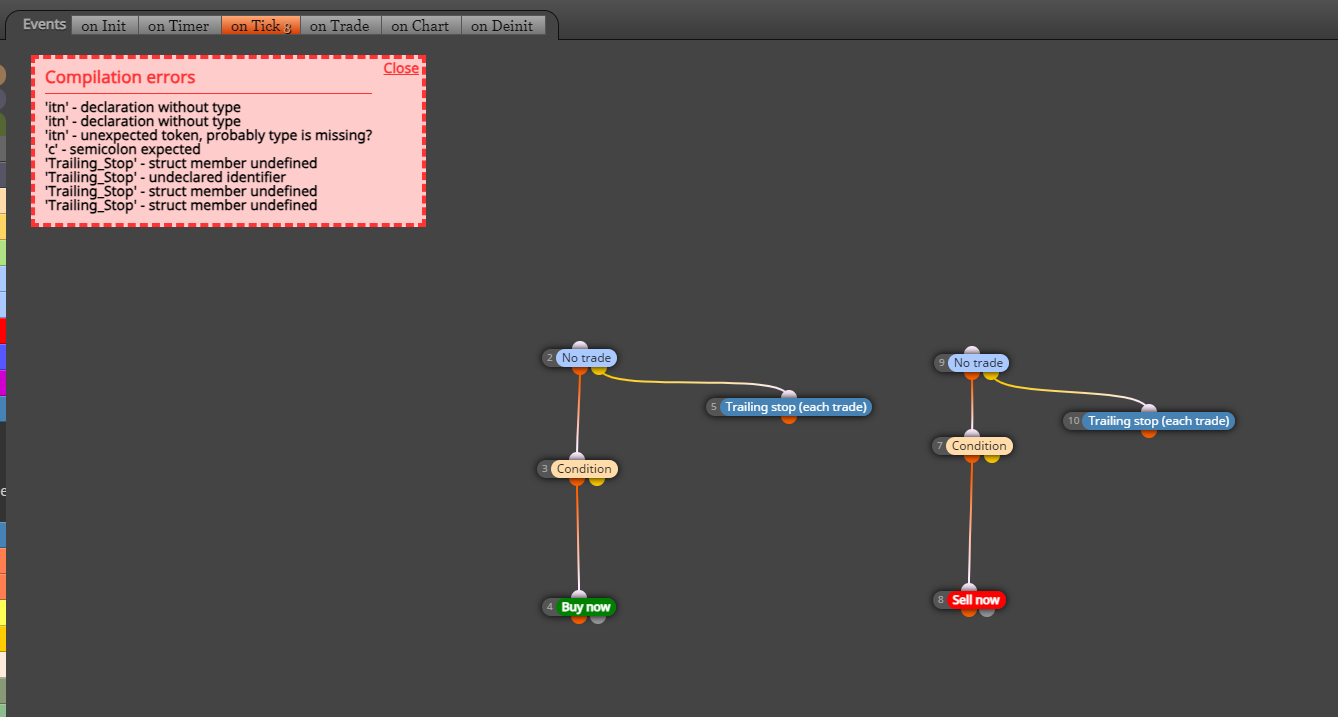The image size is (1338, 717).
Task: Click input port atop Trailing stop block 5
Action: (789, 395)
